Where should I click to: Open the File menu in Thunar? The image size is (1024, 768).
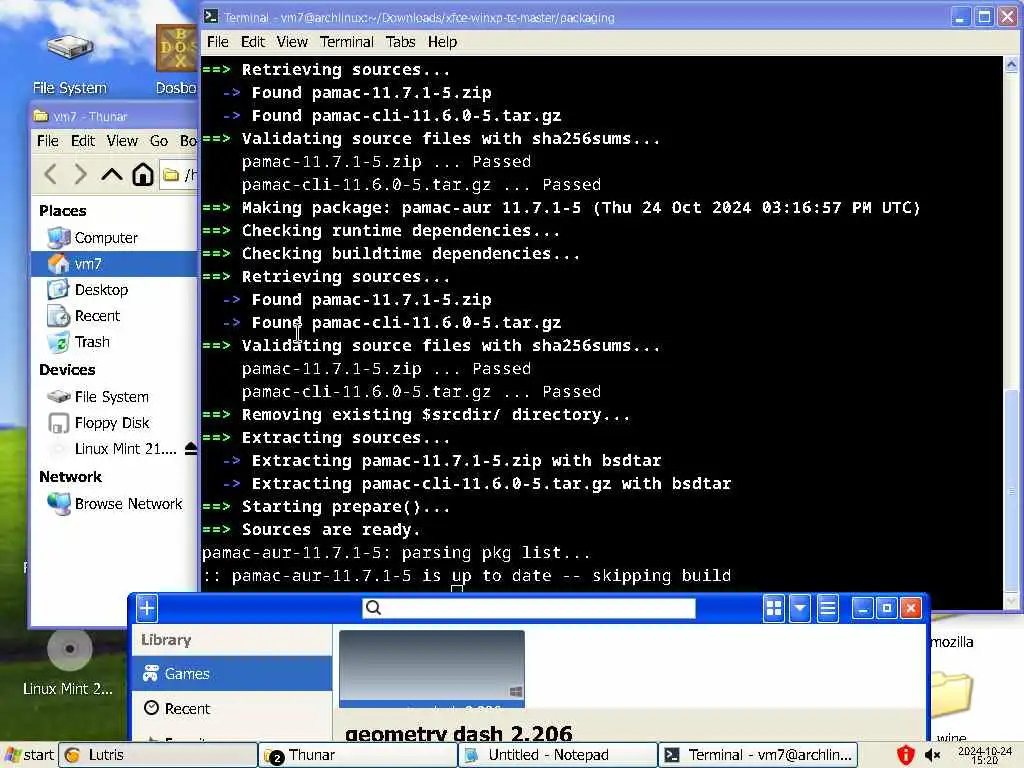[48, 141]
